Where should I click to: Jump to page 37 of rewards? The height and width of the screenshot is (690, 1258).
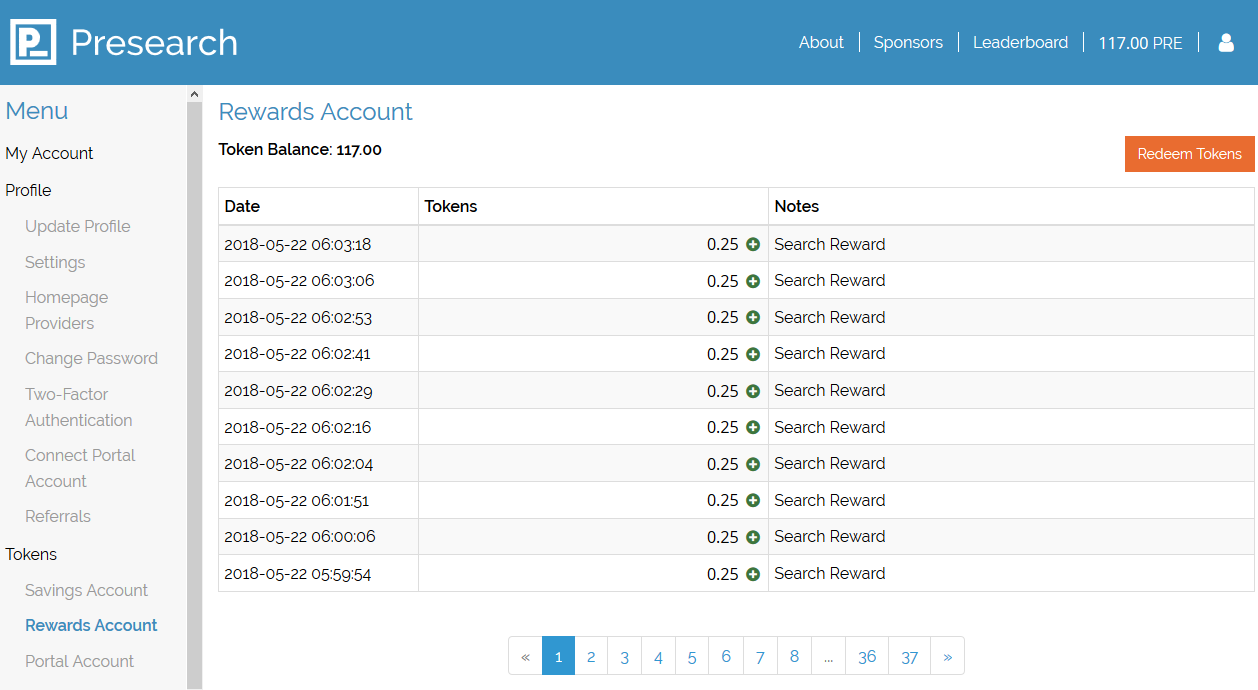click(x=909, y=657)
